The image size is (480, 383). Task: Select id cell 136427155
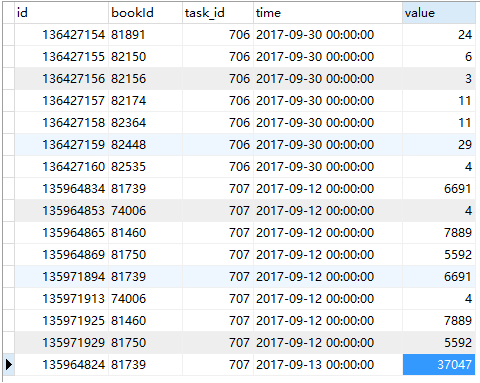(61, 57)
